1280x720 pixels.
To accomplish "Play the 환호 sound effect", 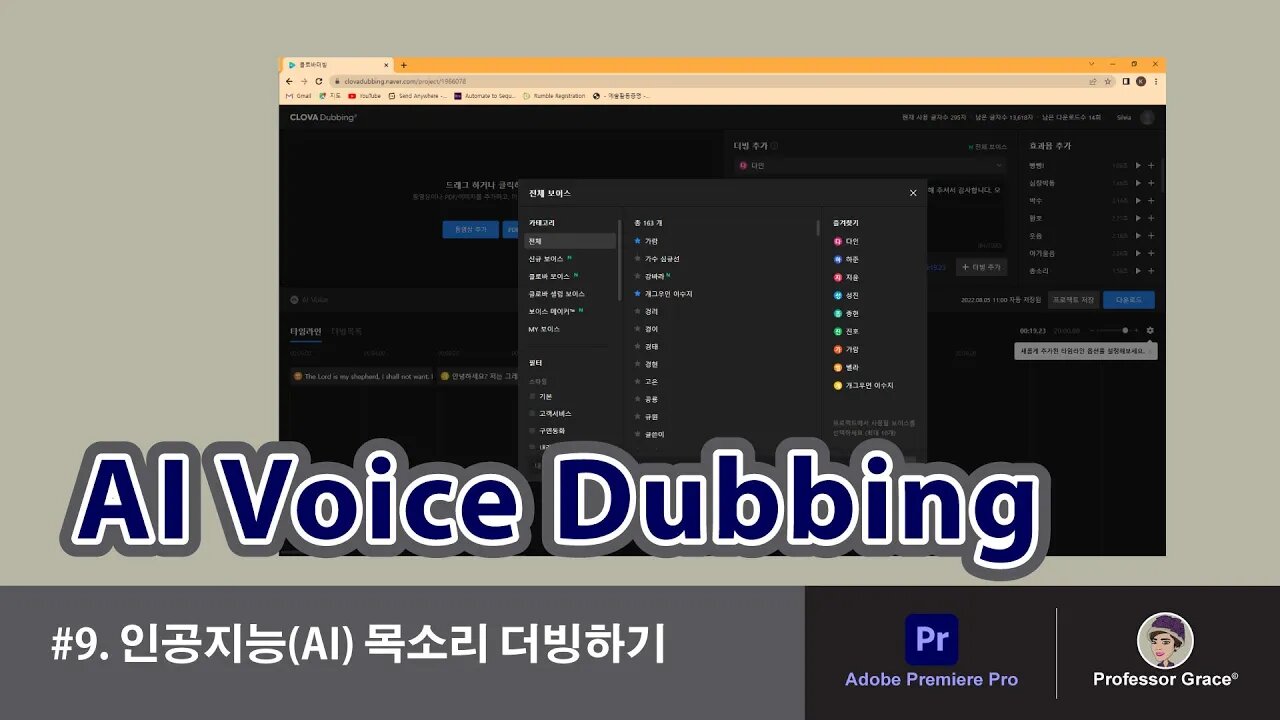I will (x=1139, y=218).
